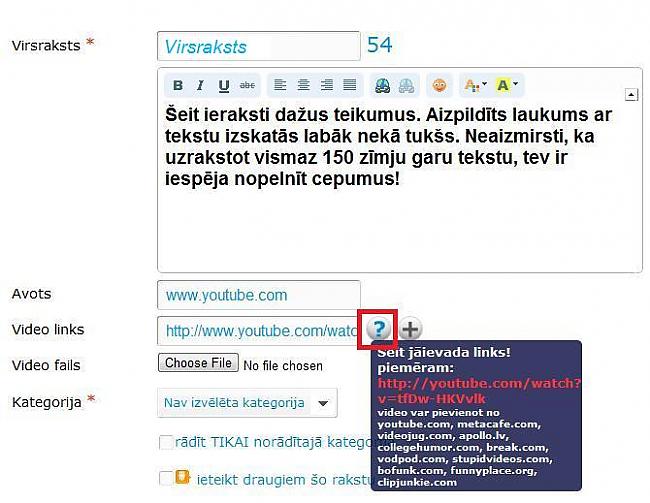Image resolution: width=650 pixels, height=503 pixels.
Task: Enable 'ieteikt draugiem šo rakstu' checkbox
Action: click(166, 478)
